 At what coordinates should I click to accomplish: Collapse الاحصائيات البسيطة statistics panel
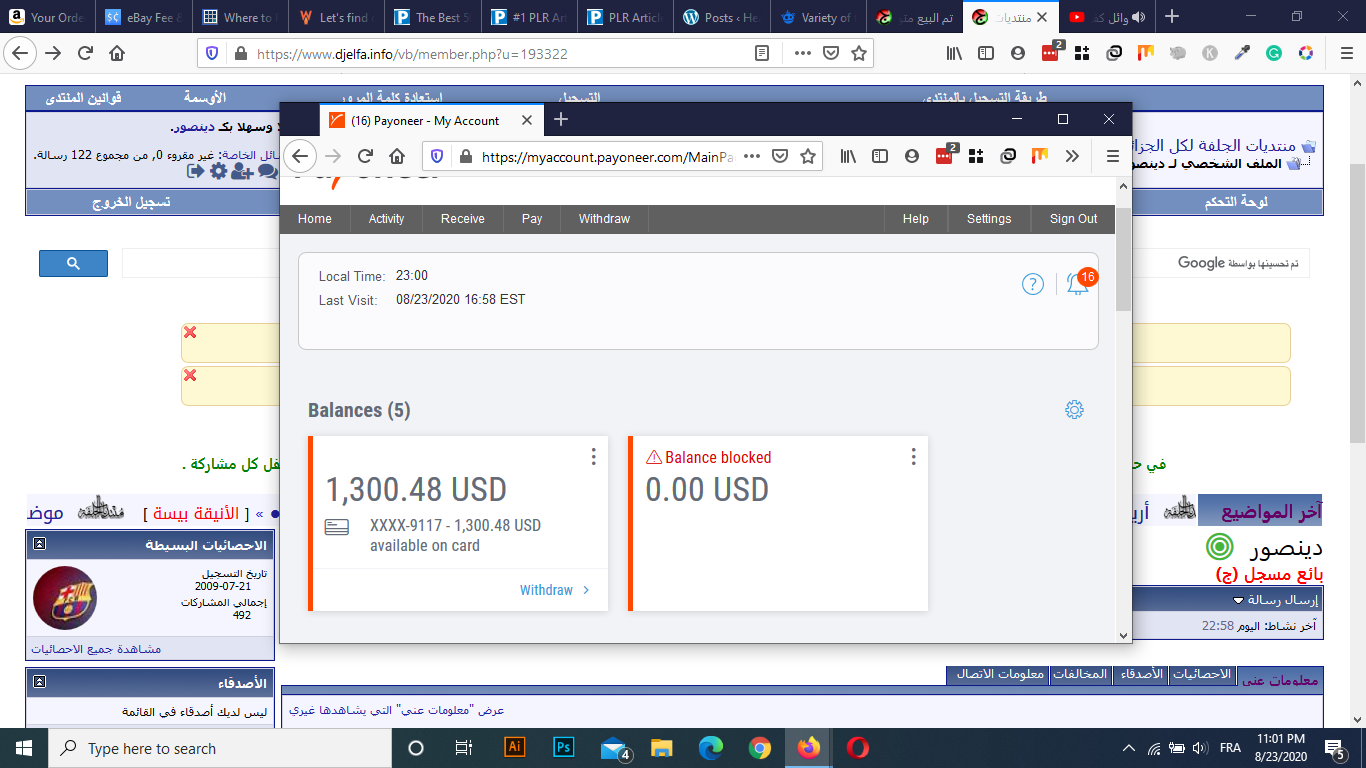pos(39,544)
